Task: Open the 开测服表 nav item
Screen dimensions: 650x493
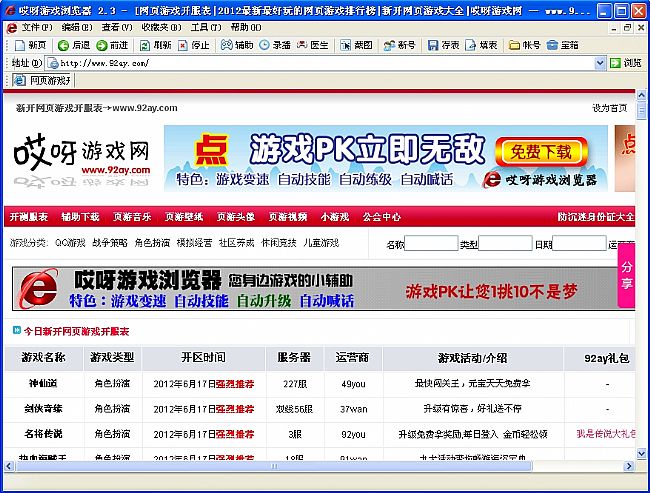Action: pyautogui.click(x=29, y=217)
